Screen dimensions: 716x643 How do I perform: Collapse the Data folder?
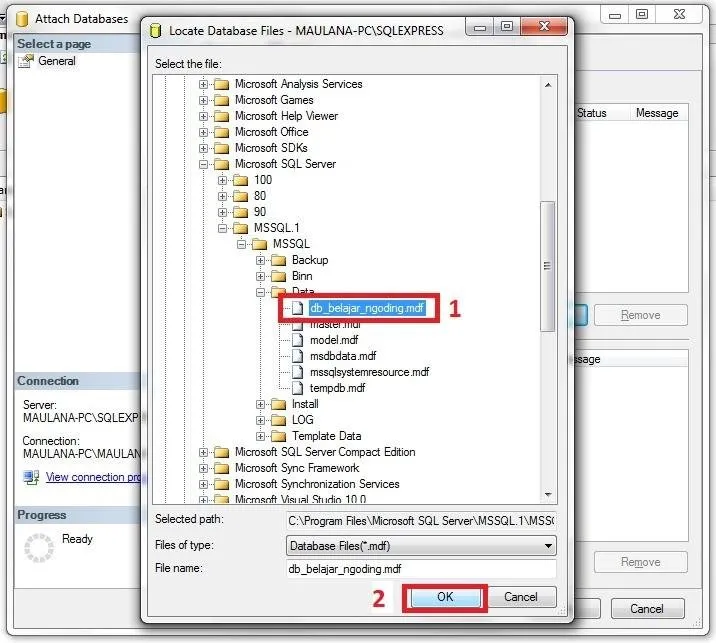(260, 292)
